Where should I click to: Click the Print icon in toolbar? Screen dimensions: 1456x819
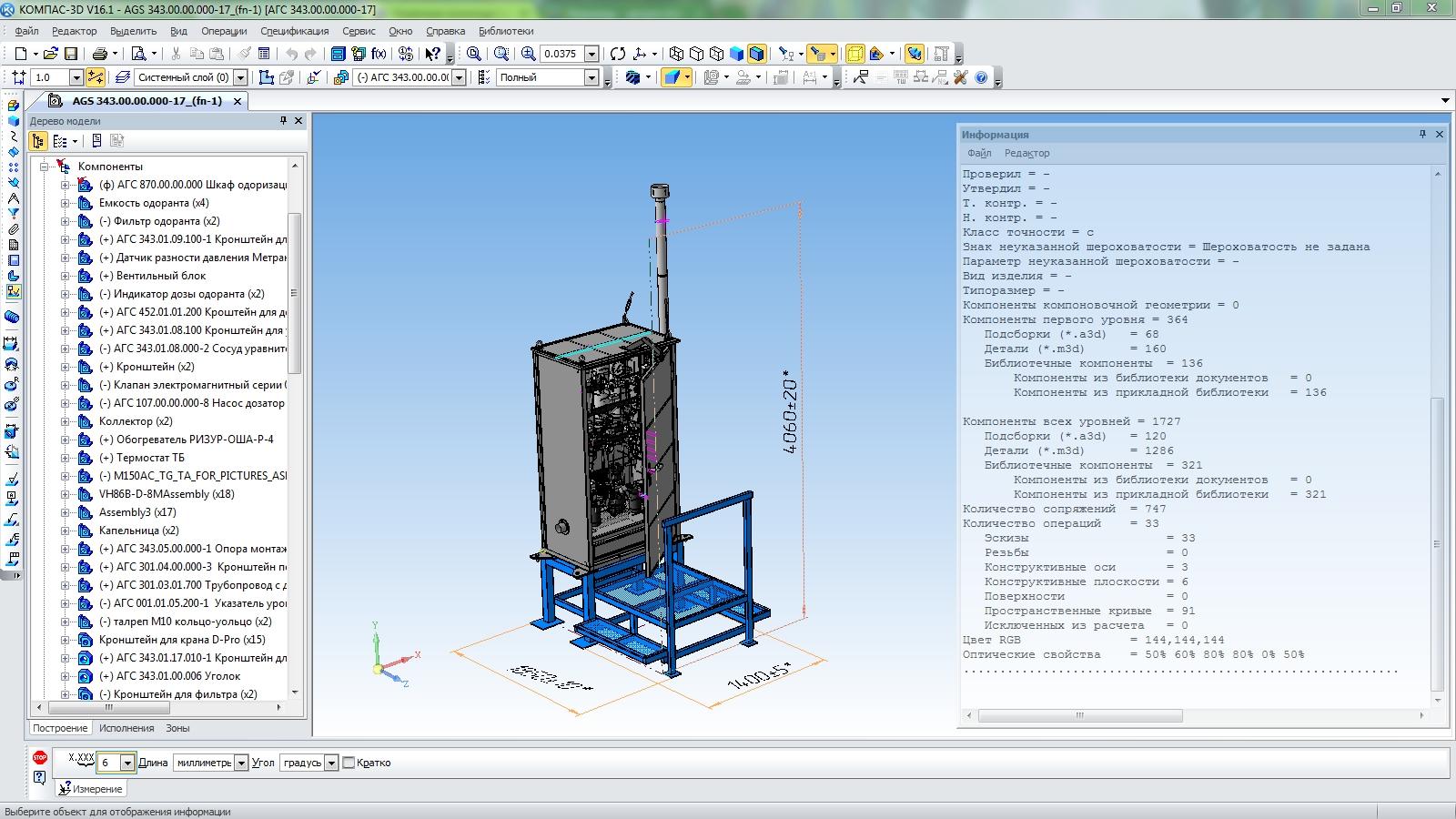click(x=100, y=54)
